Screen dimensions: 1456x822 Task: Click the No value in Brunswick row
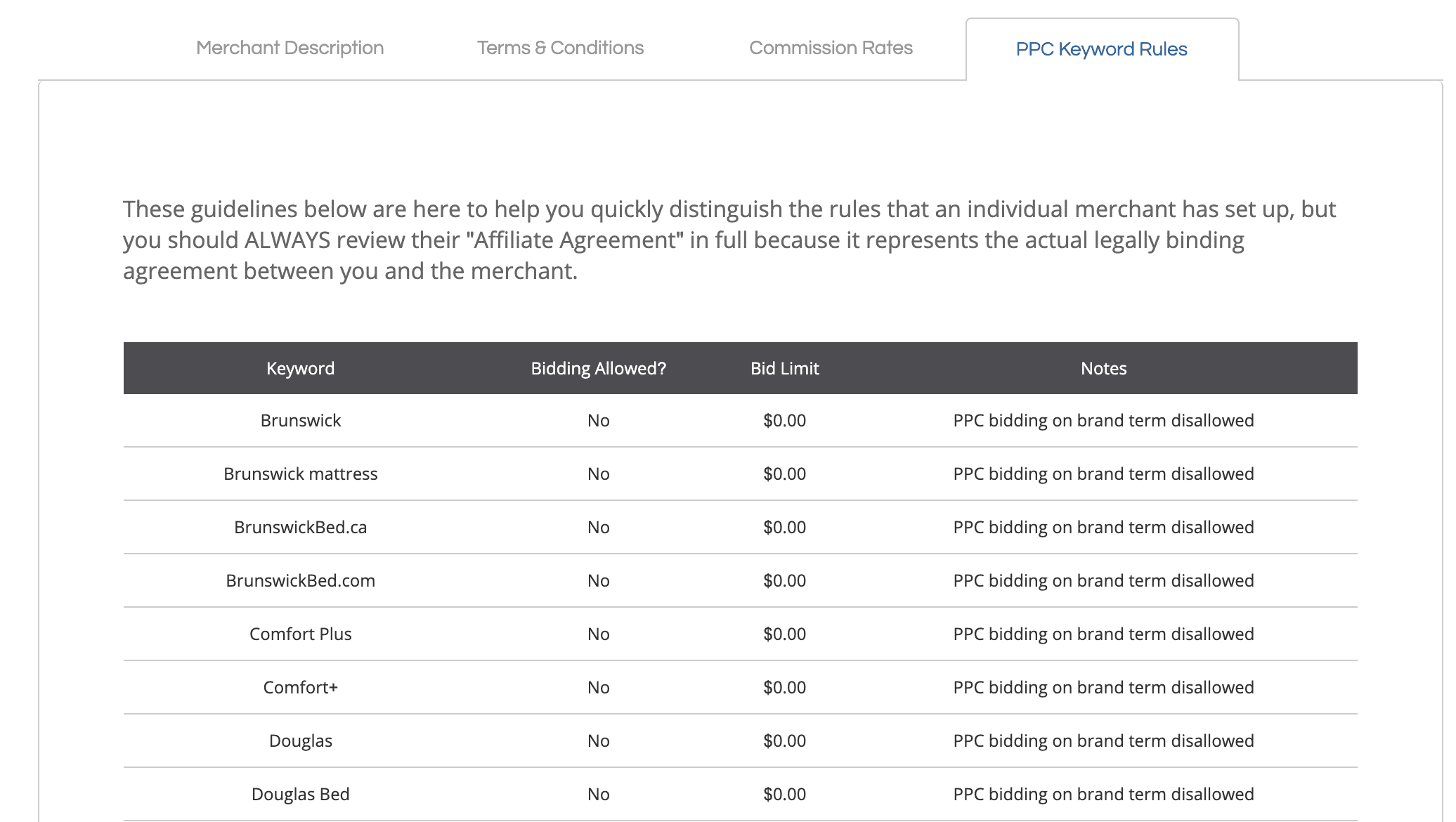pyautogui.click(x=598, y=420)
